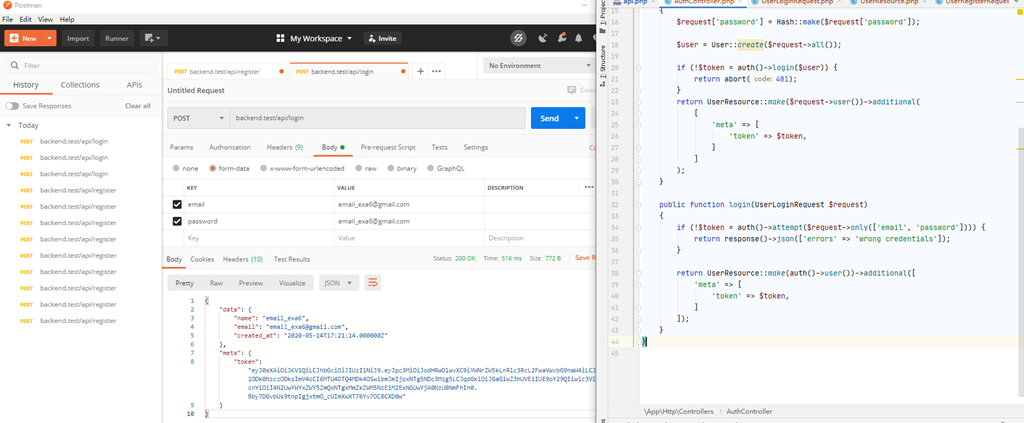Select the x-www-form-urlencoded radio button

point(263,168)
